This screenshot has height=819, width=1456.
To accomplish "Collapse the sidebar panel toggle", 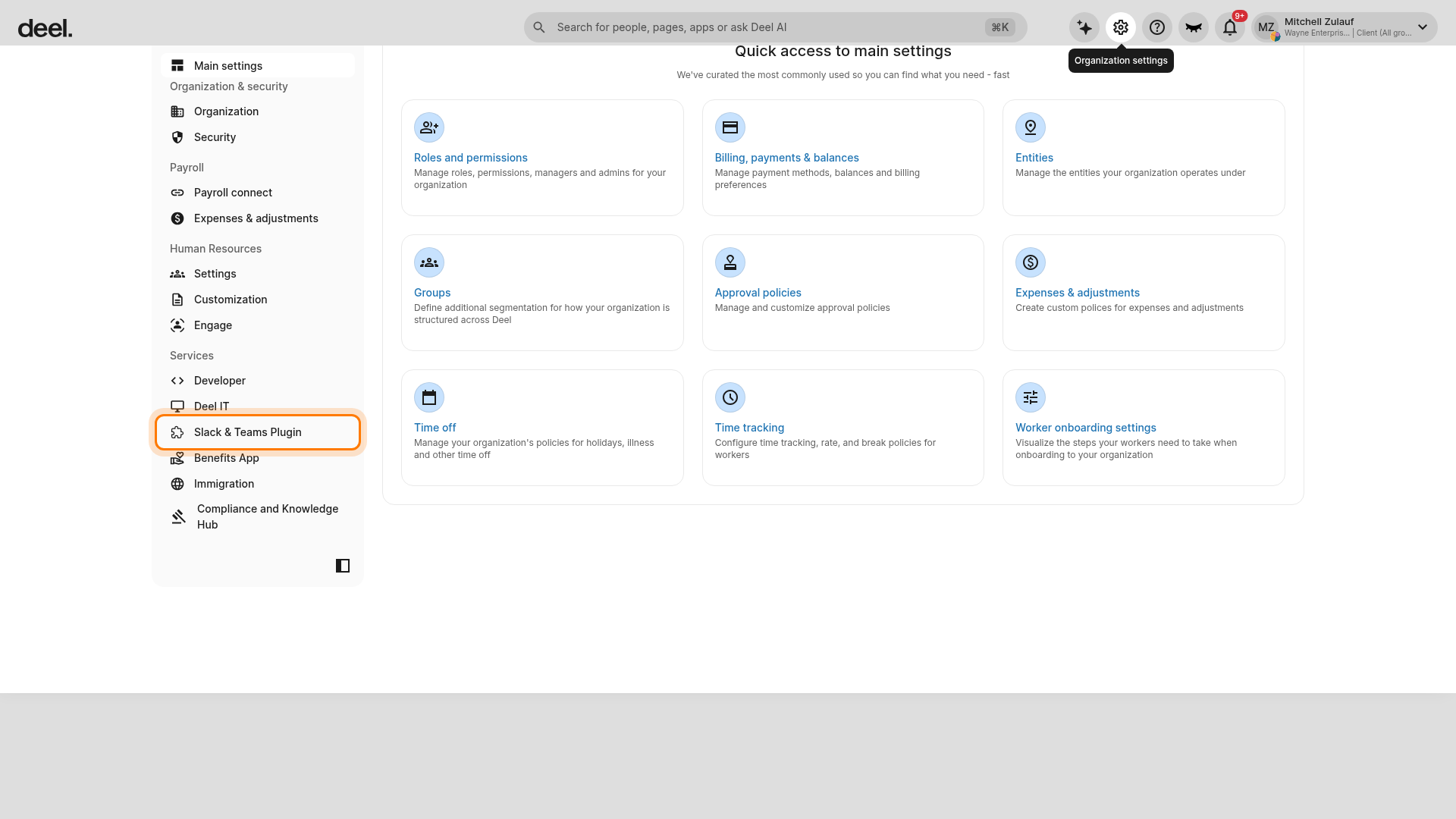I will [343, 566].
